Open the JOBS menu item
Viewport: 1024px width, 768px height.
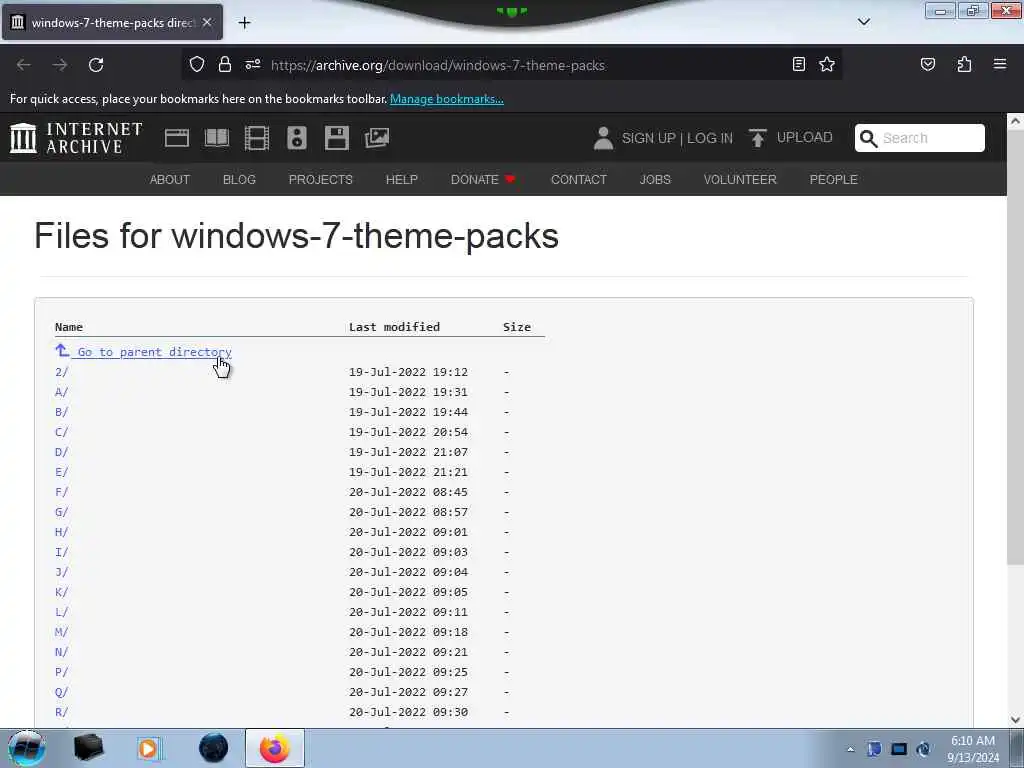pyautogui.click(x=655, y=180)
